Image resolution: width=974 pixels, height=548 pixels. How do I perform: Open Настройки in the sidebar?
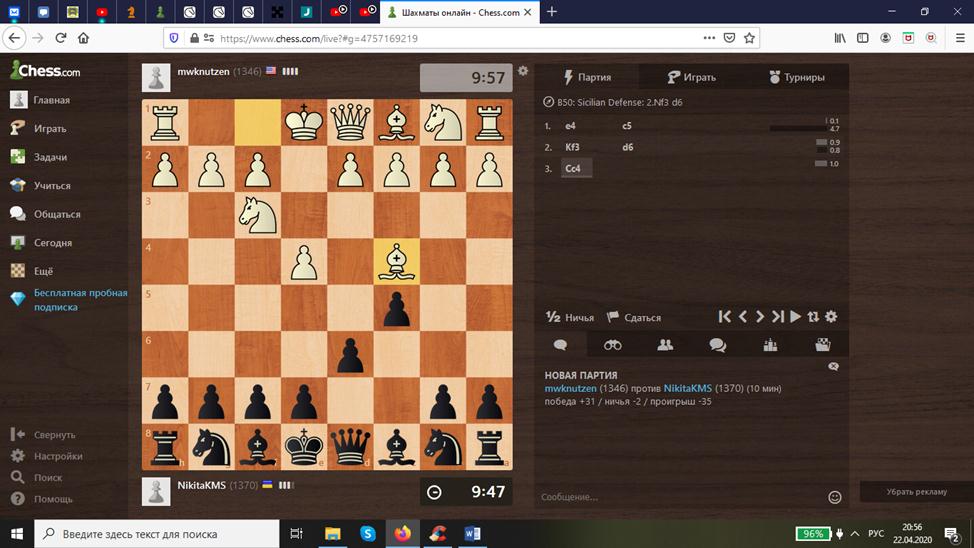47,456
